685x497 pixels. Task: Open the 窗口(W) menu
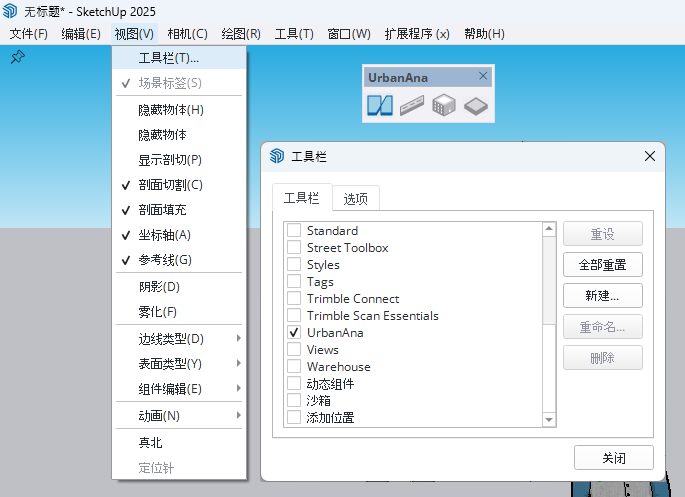pos(349,34)
